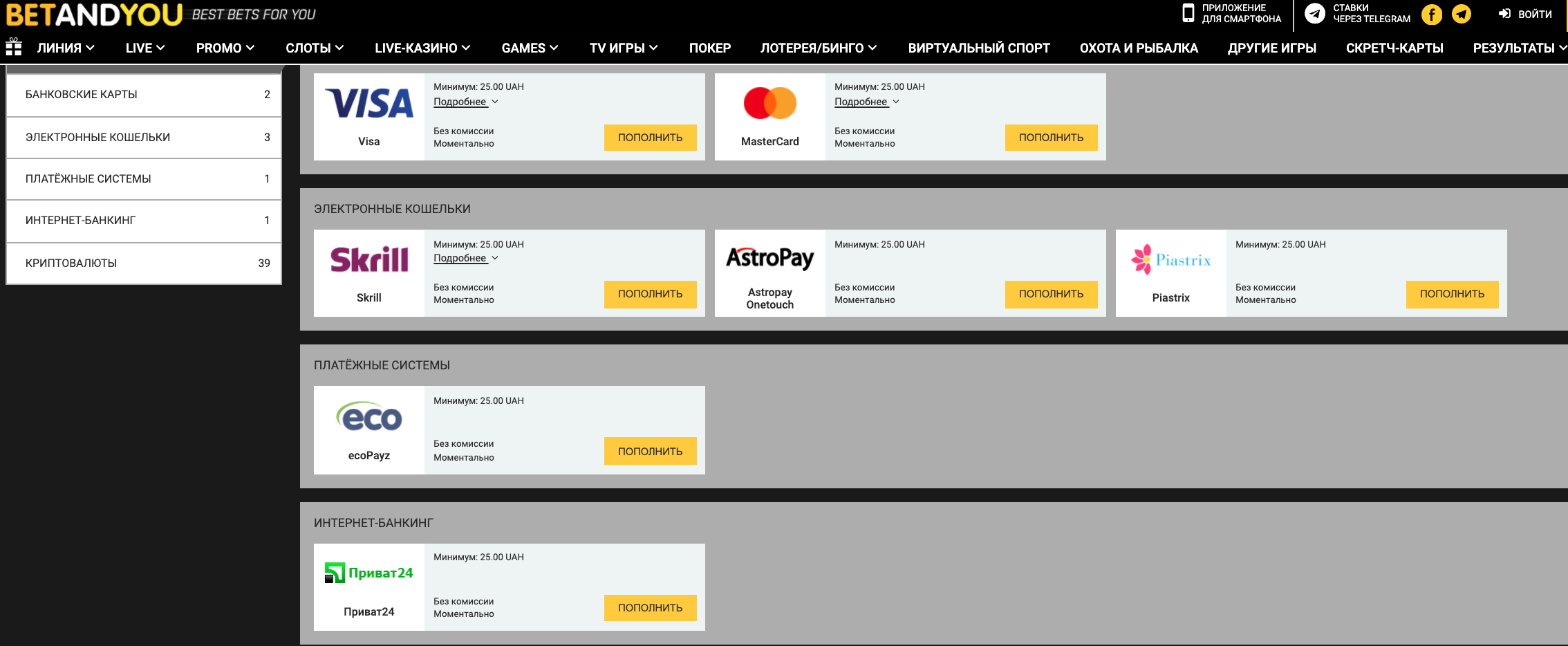
Task: Expand the GAMES menu
Action: click(530, 48)
